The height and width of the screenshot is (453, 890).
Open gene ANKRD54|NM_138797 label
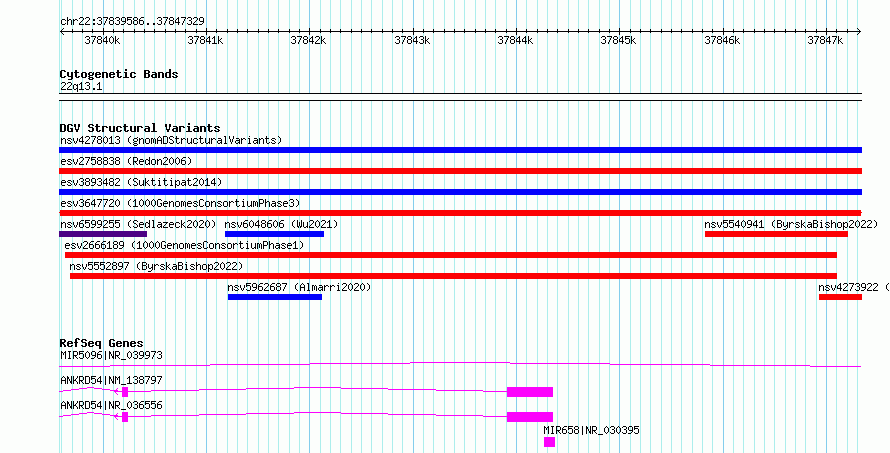click(x=111, y=380)
